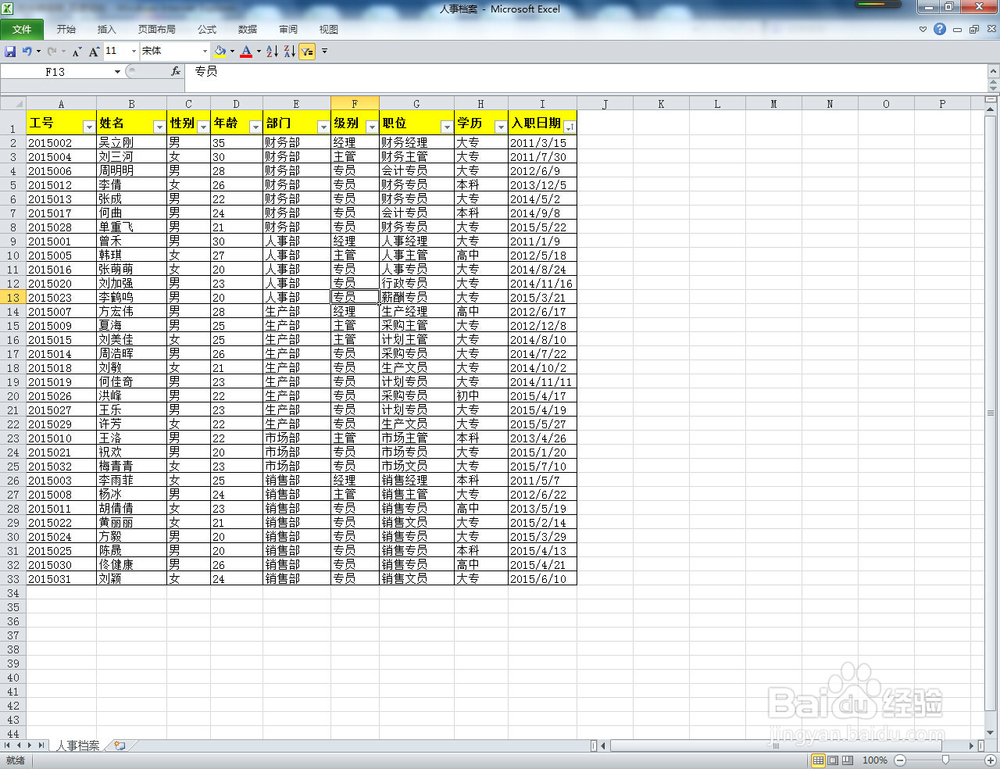Image resolution: width=1000 pixels, height=769 pixels.
Task: Open the 文件 menu
Action: point(22,29)
